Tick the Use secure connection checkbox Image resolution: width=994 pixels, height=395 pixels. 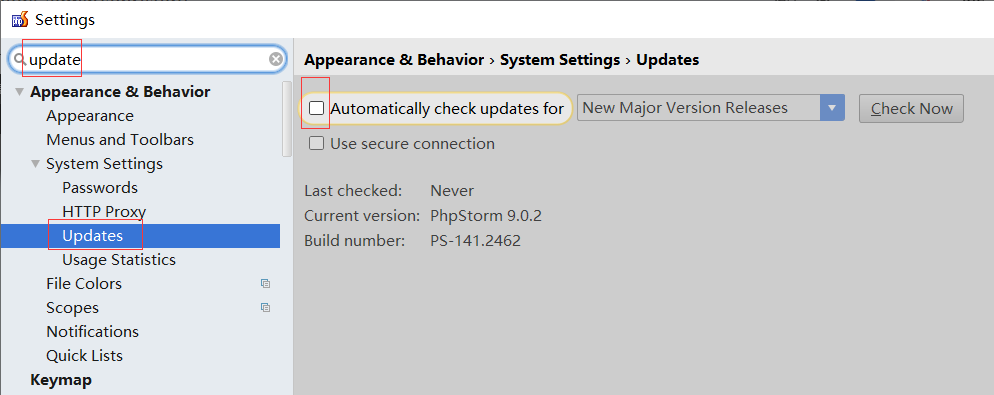(316, 144)
